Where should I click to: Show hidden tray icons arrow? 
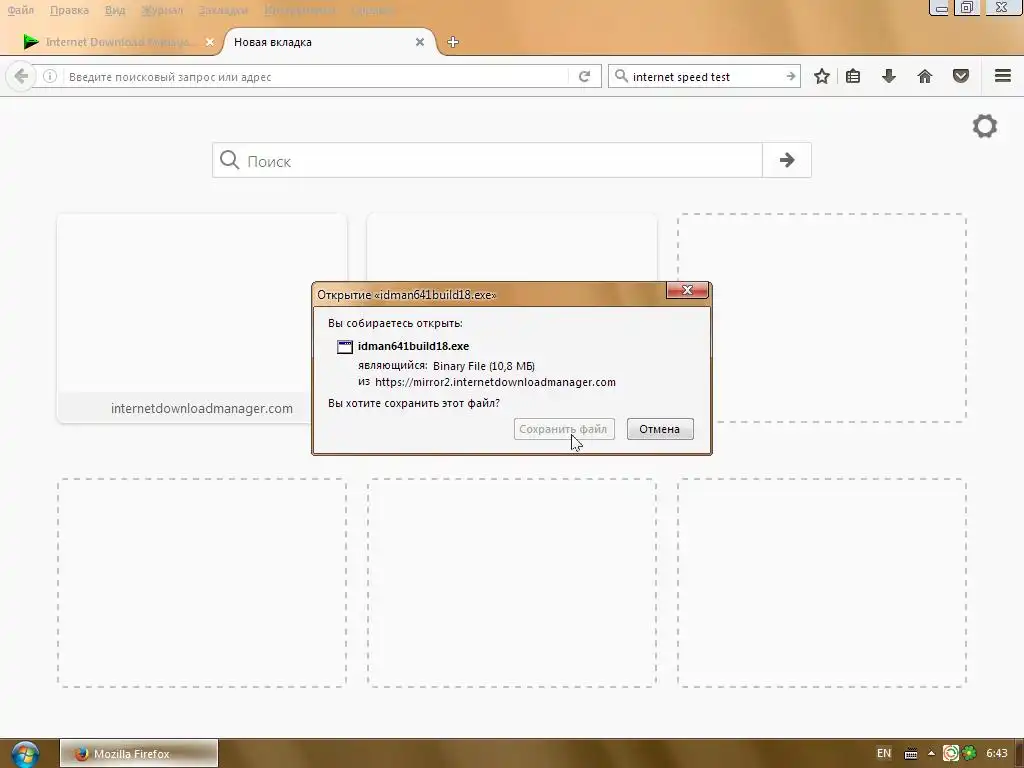(931, 753)
